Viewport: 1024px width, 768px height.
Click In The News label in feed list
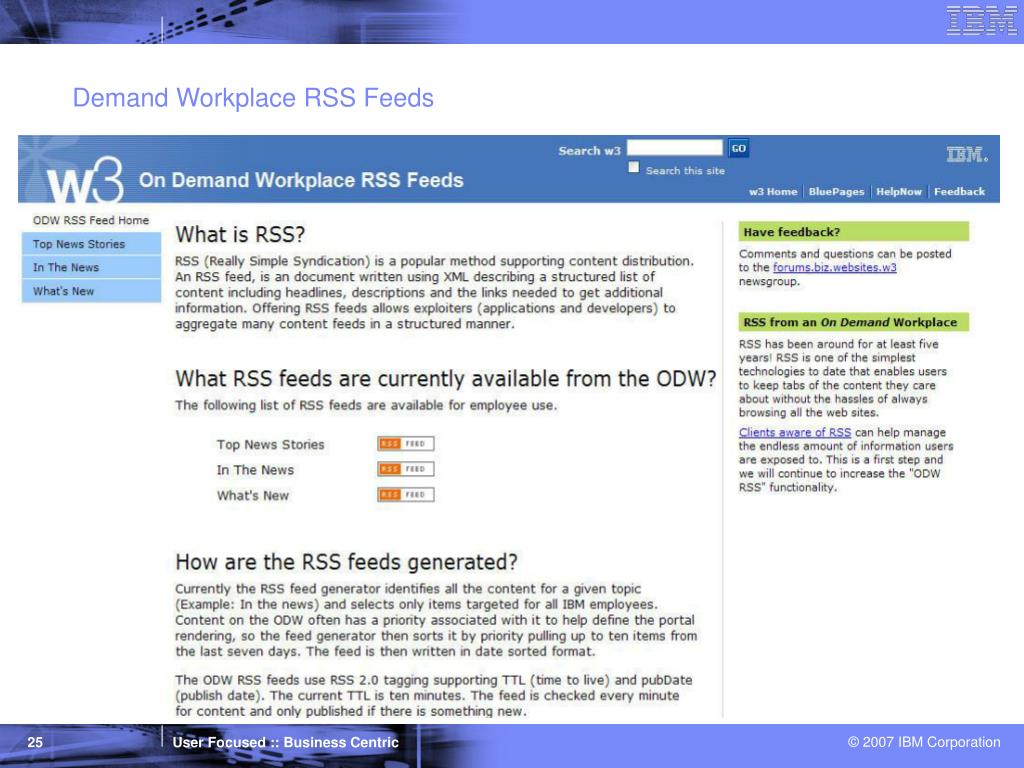(255, 470)
